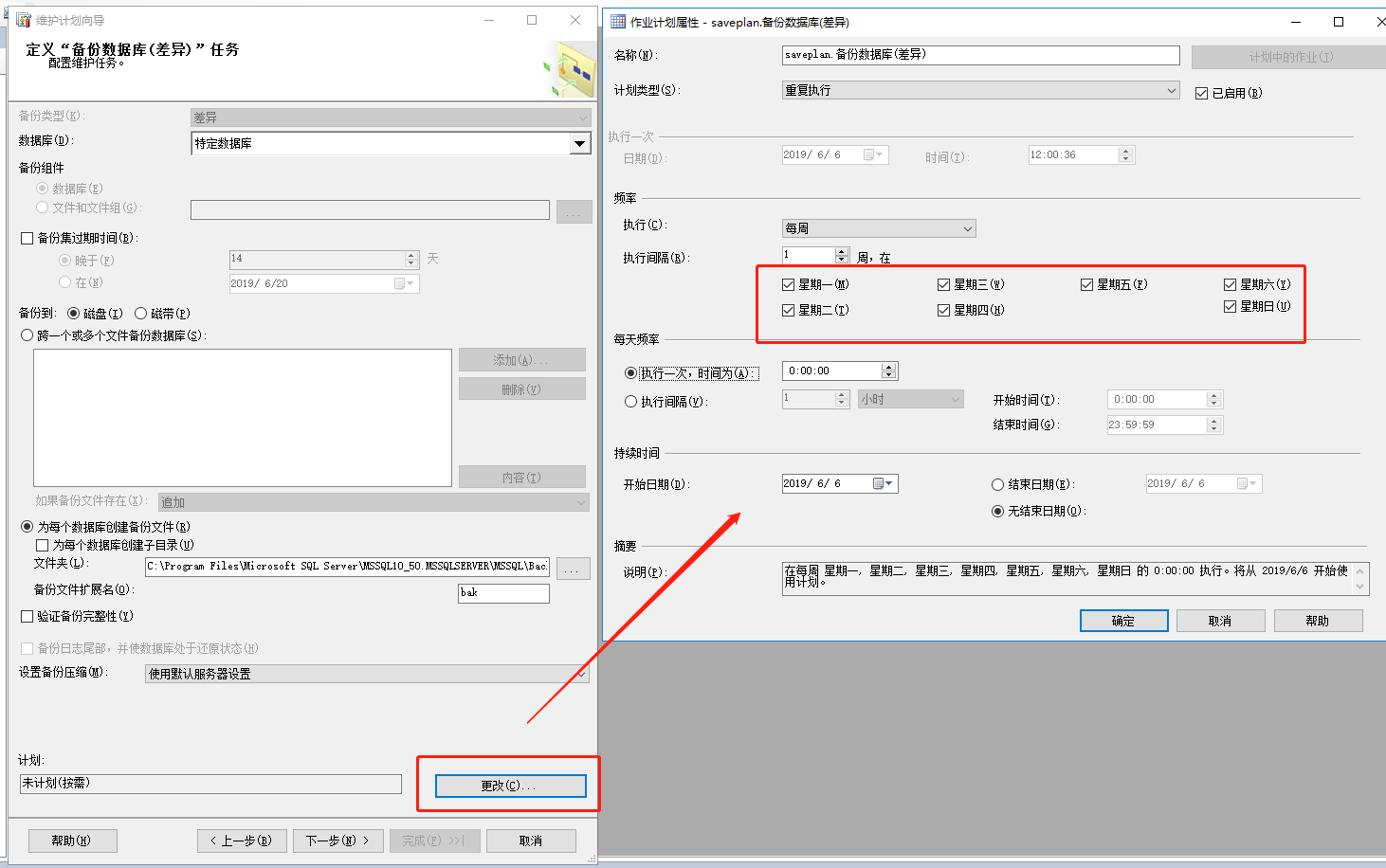Click spinner on 执行一次 time 0:00:00
Viewport: 1386px width, 868px height.
point(888,371)
